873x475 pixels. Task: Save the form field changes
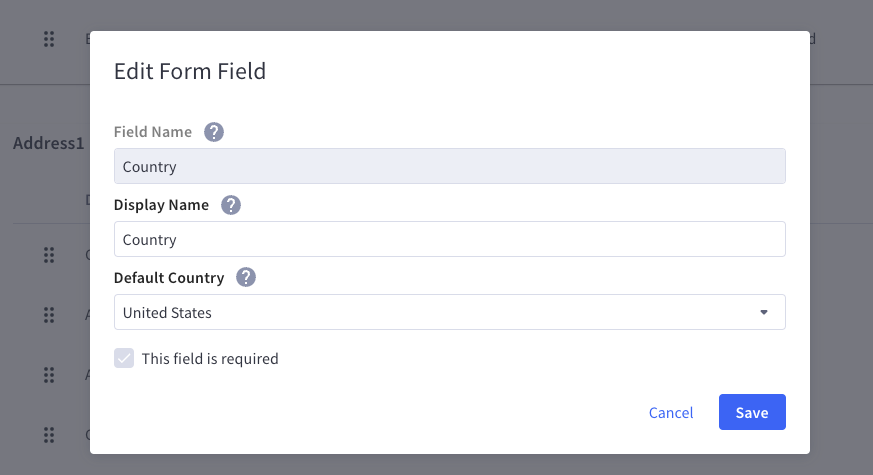(752, 412)
